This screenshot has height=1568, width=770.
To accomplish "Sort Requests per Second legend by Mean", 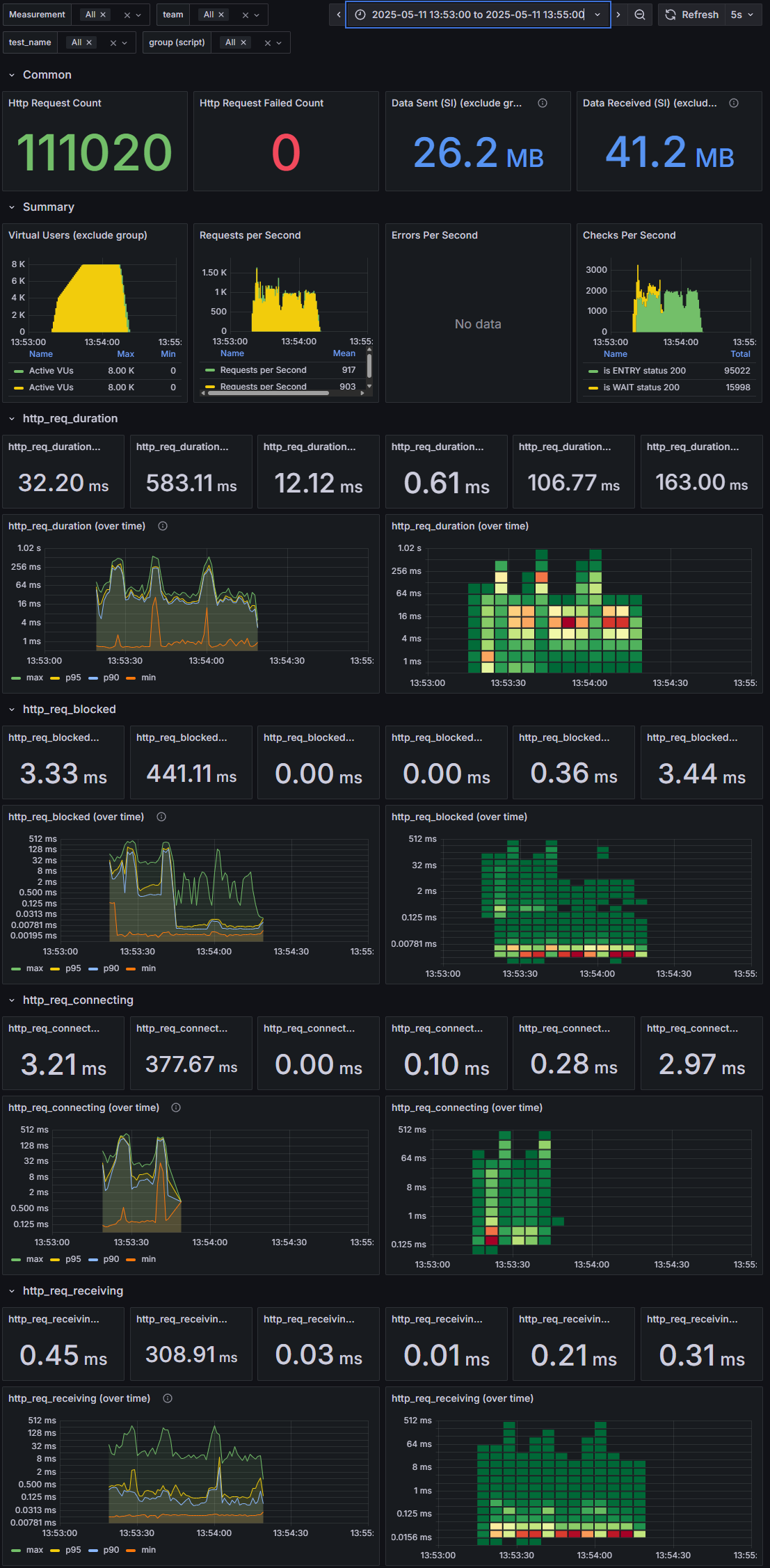I will click(344, 353).
